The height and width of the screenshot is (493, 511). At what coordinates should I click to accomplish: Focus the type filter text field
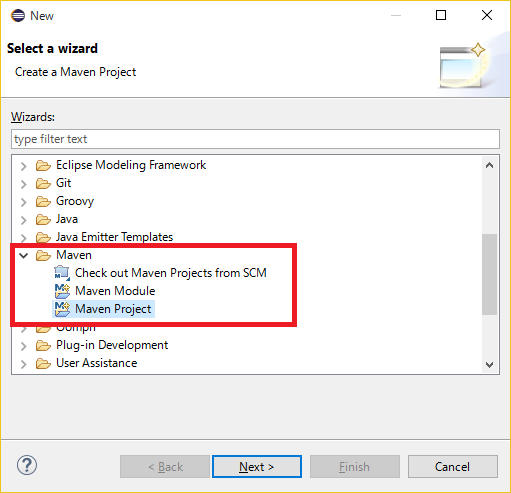pos(255,139)
